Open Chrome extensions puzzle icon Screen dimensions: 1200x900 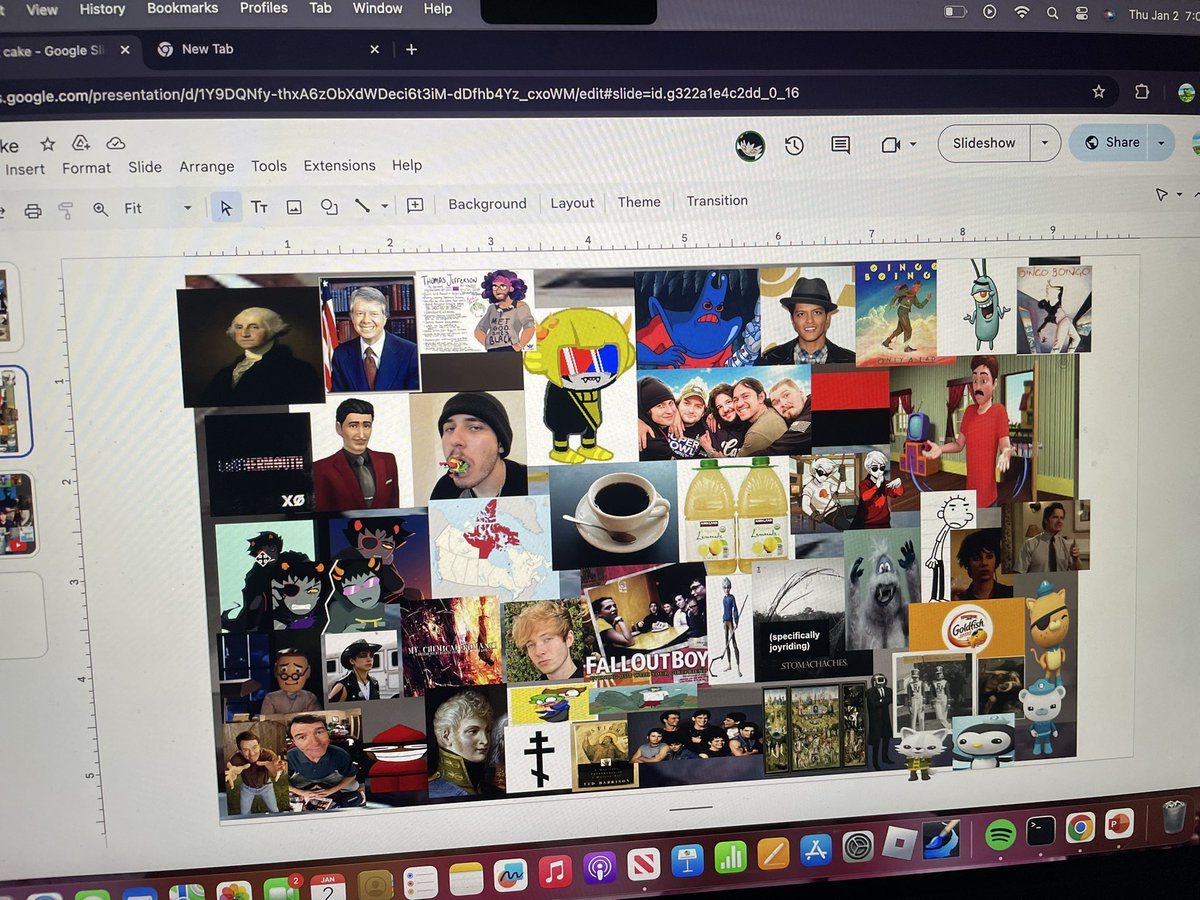(x=1142, y=91)
